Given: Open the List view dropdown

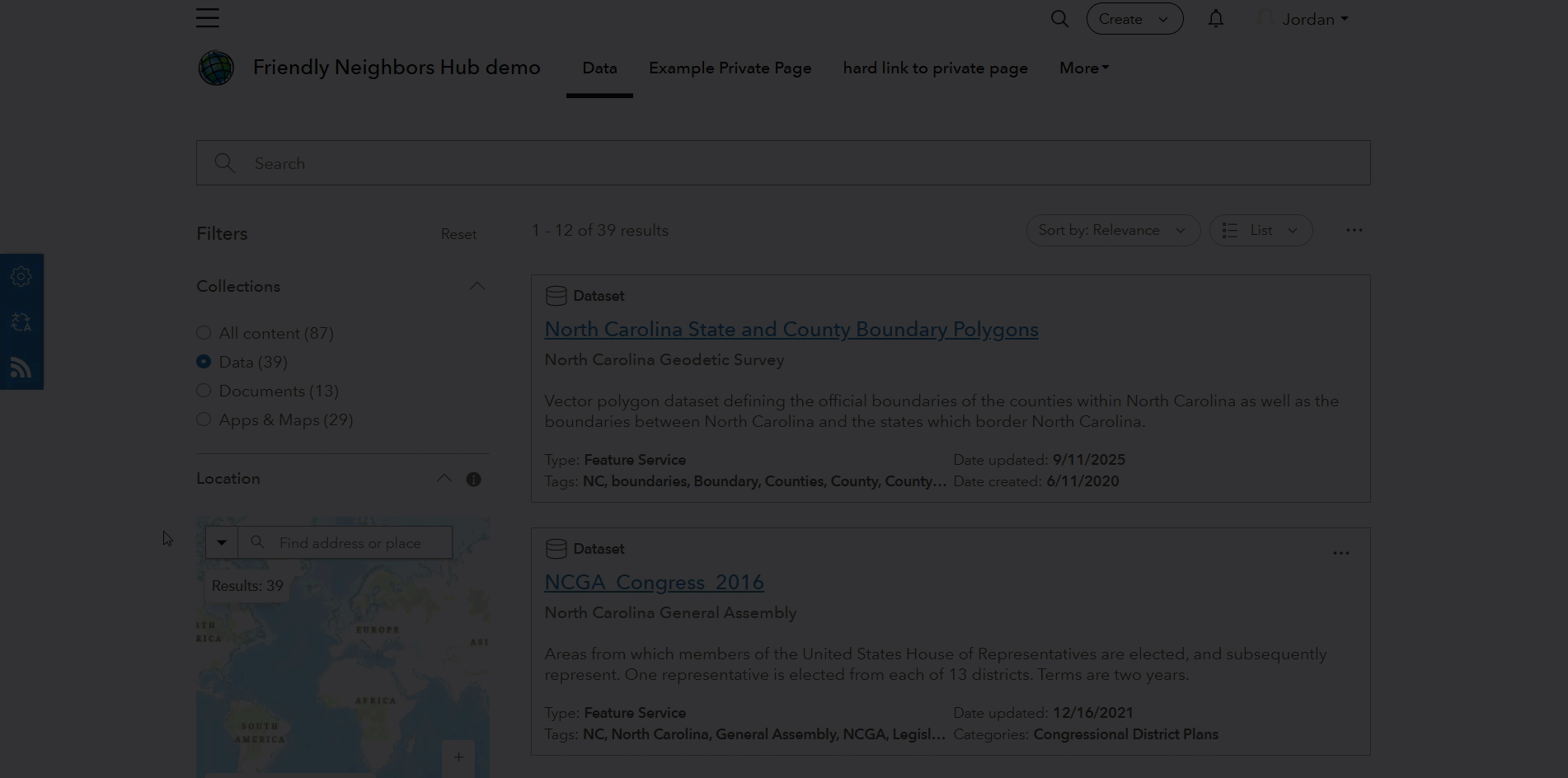Looking at the screenshot, I should click(1261, 230).
